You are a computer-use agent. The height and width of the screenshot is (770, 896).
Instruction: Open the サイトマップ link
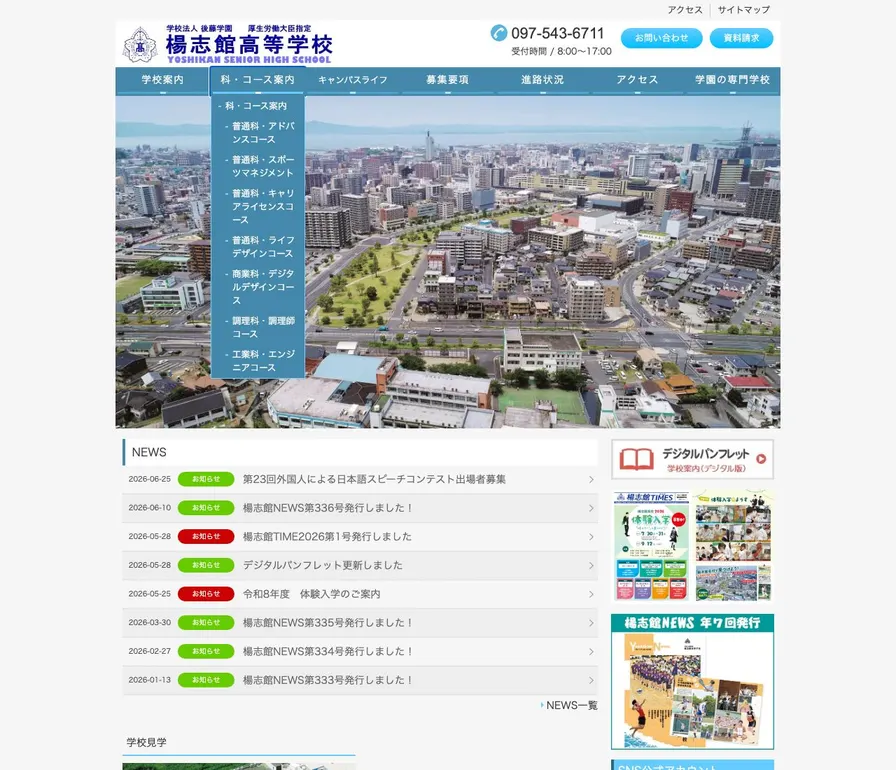pos(743,10)
